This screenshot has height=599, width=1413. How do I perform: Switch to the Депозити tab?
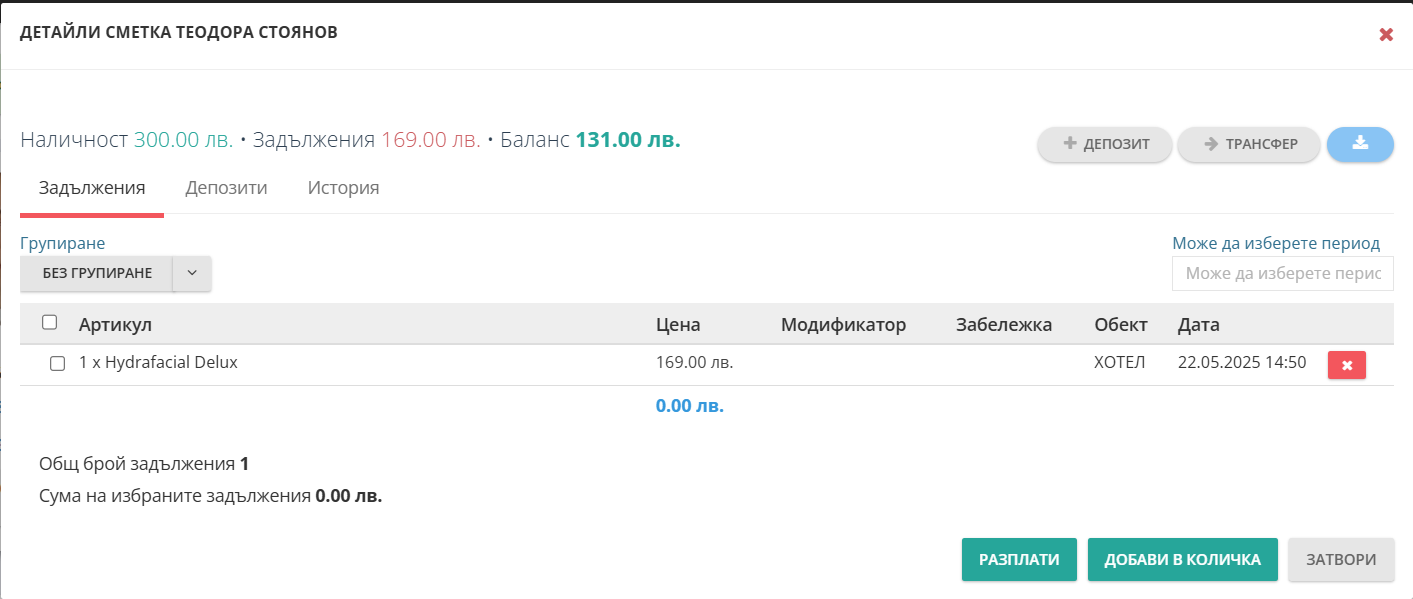226,187
